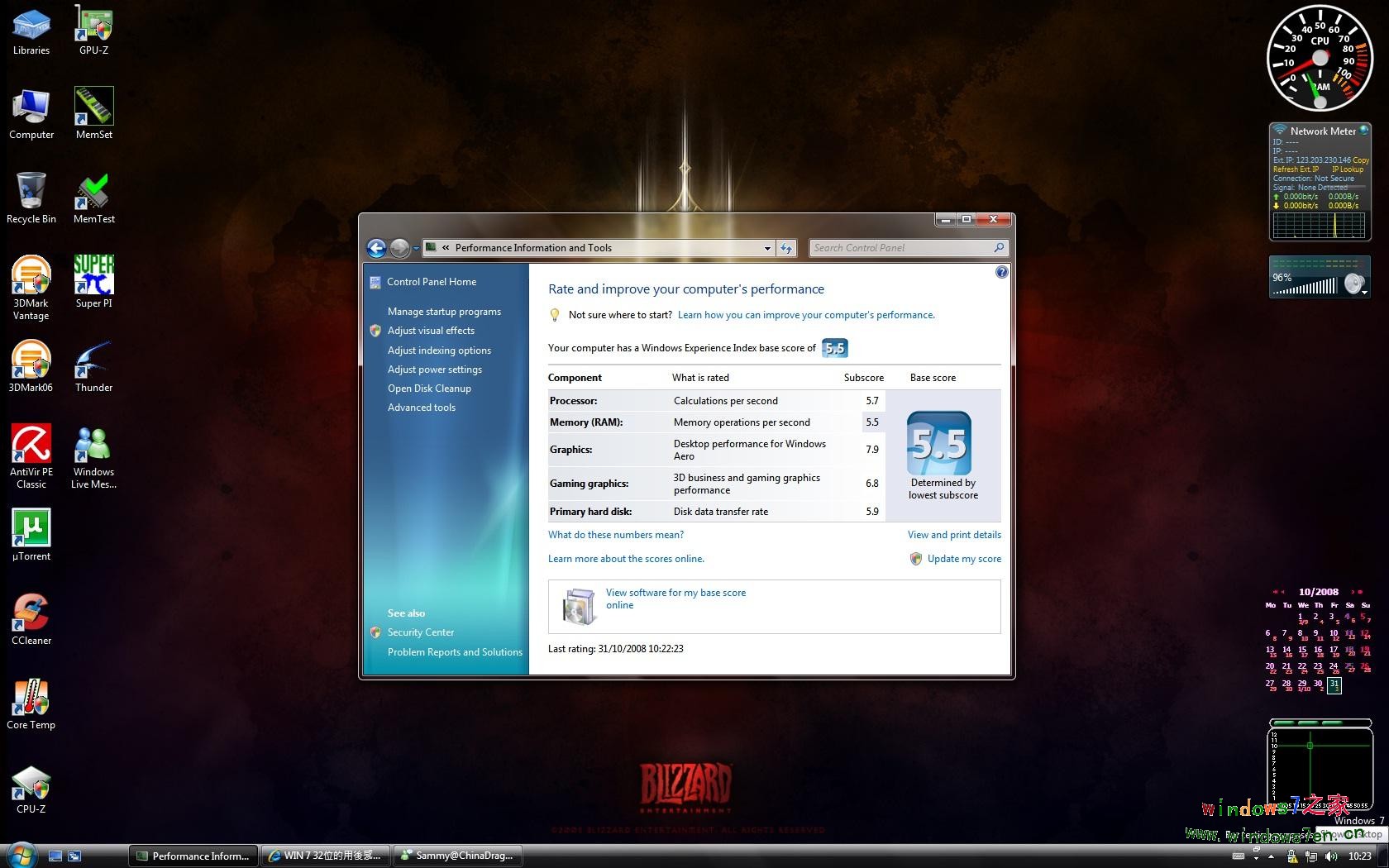The image size is (1389, 868).
Task: Click the Back navigation arrow
Action: click(x=376, y=248)
